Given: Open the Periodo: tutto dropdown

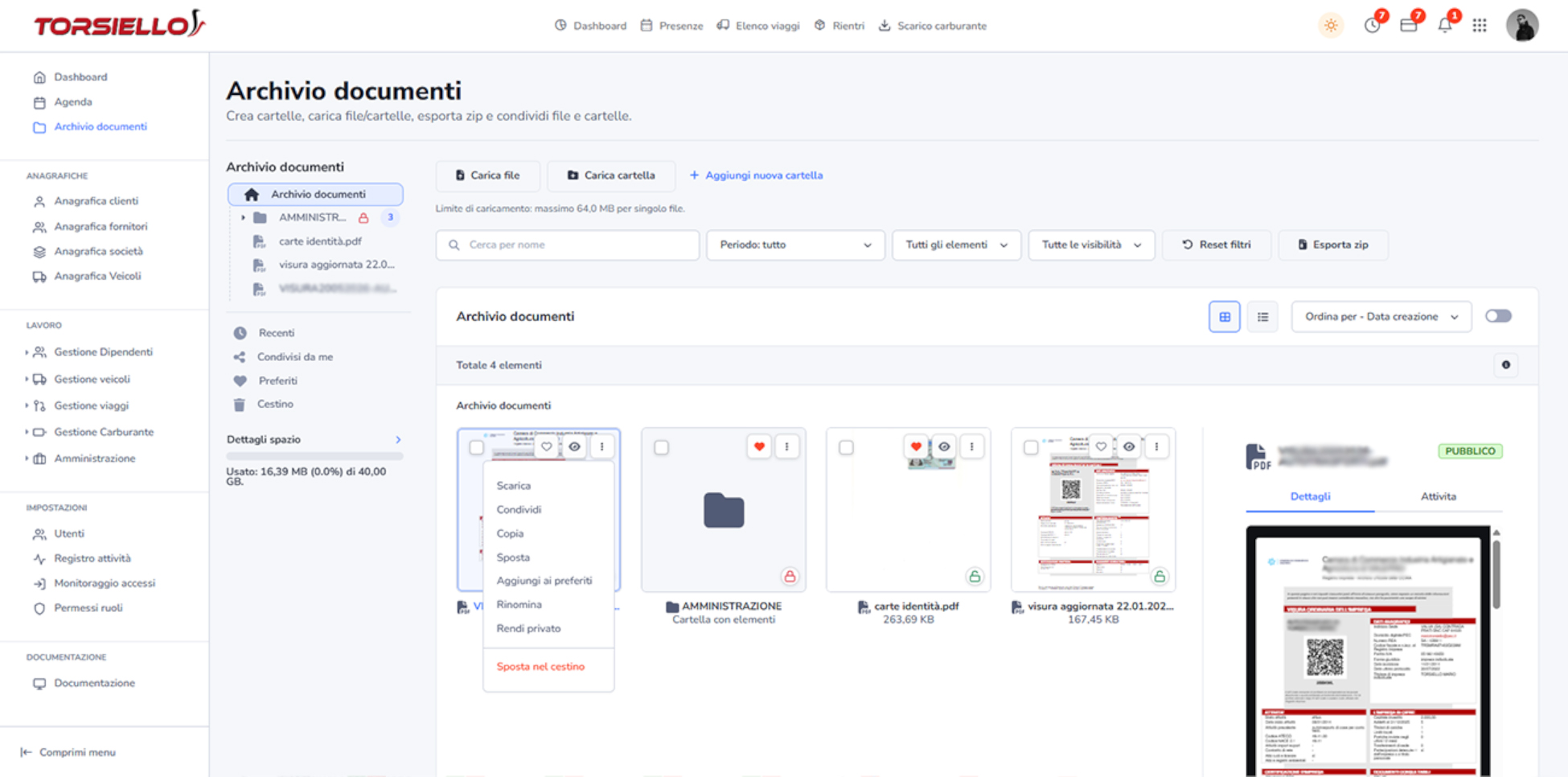Looking at the screenshot, I should (795, 245).
